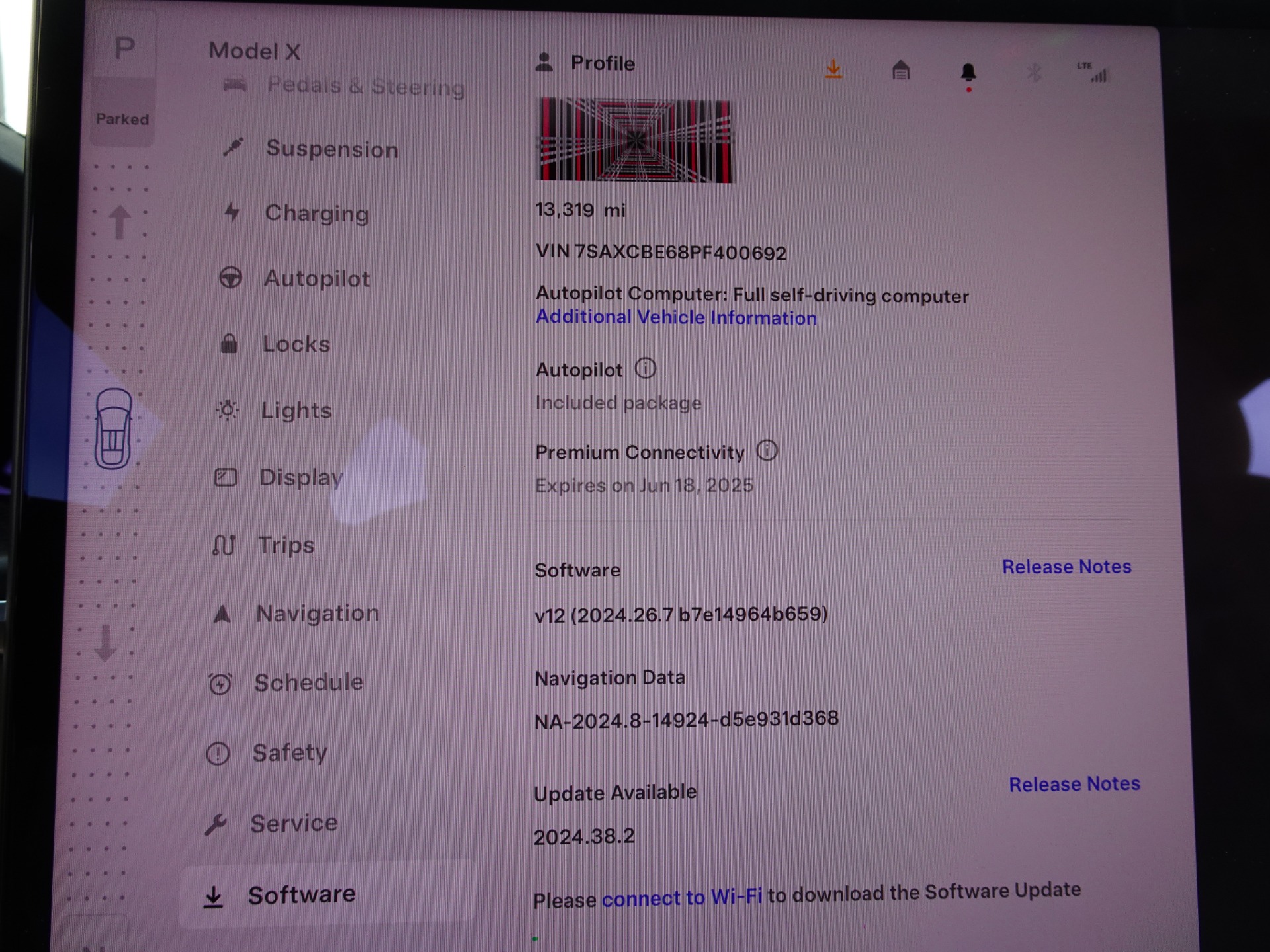Tap the VIN 7SAXCBE68PF400692 text
The image size is (1270, 952).
(661, 252)
